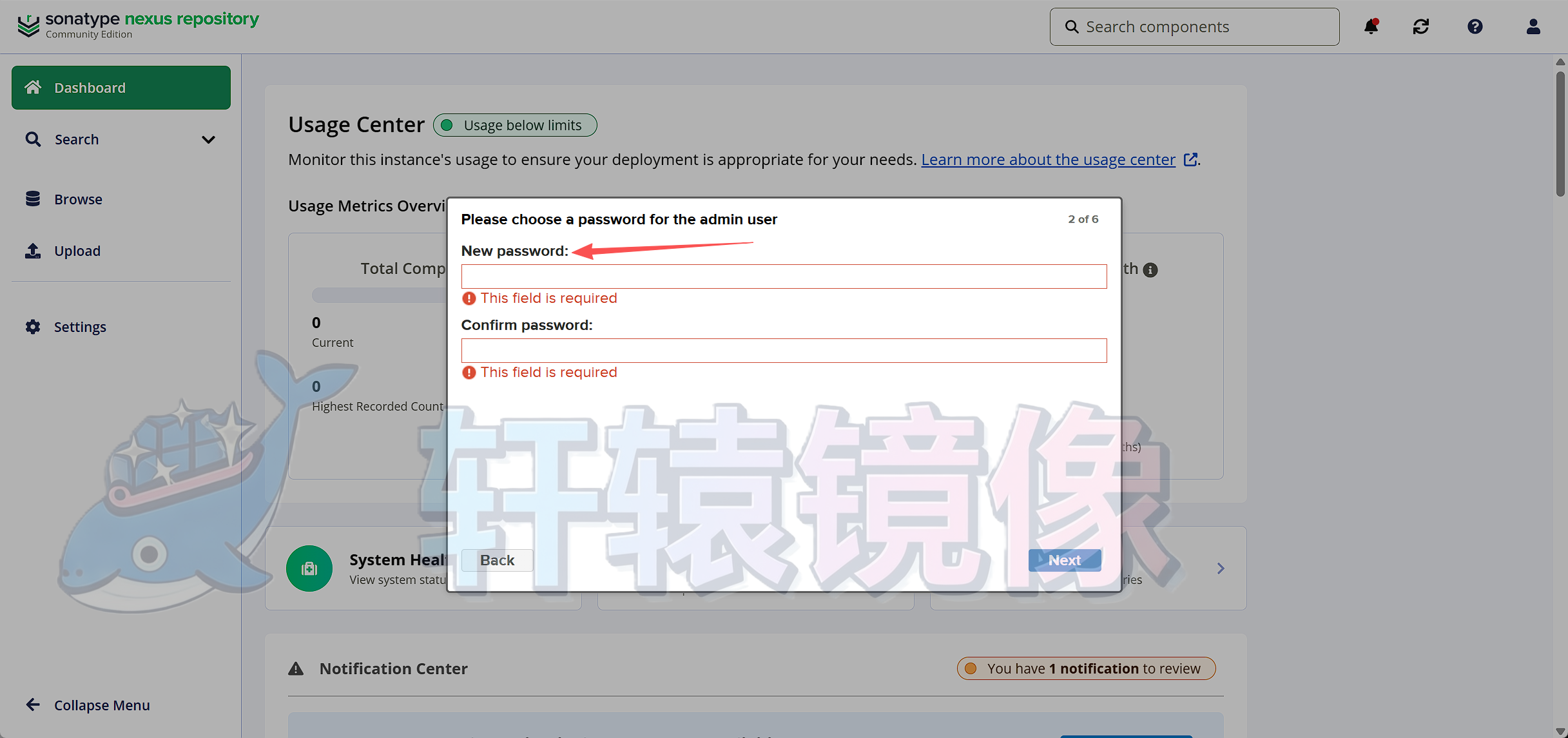Viewport: 1568px width, 738px height.
Task: Open Settings via the gear icon
Action: pos(33,327)
